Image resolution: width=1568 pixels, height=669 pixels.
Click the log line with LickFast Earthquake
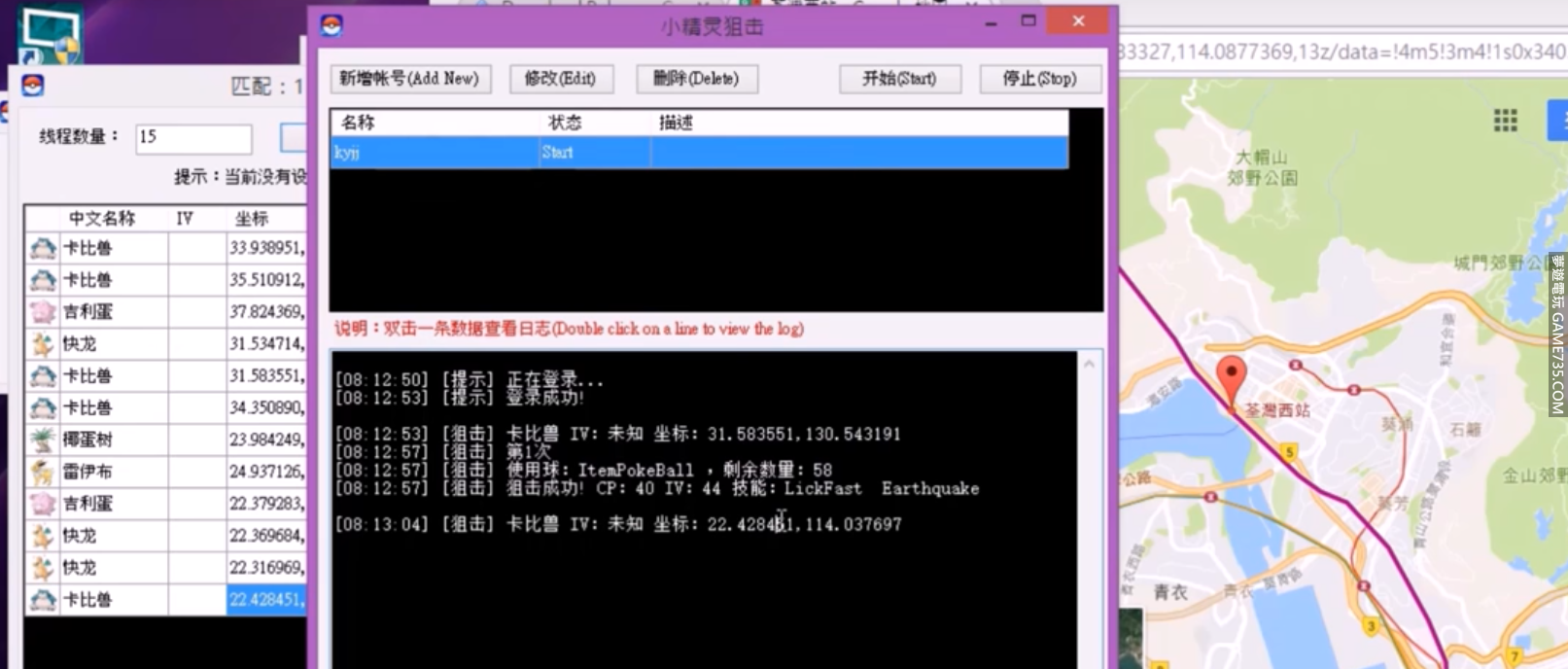[657, 488]
